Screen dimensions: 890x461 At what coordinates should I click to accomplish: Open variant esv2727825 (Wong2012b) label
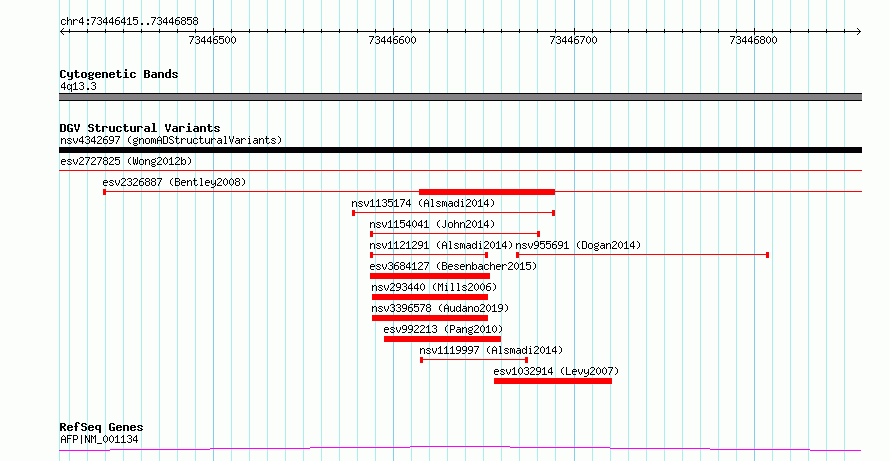coord(126,161)
